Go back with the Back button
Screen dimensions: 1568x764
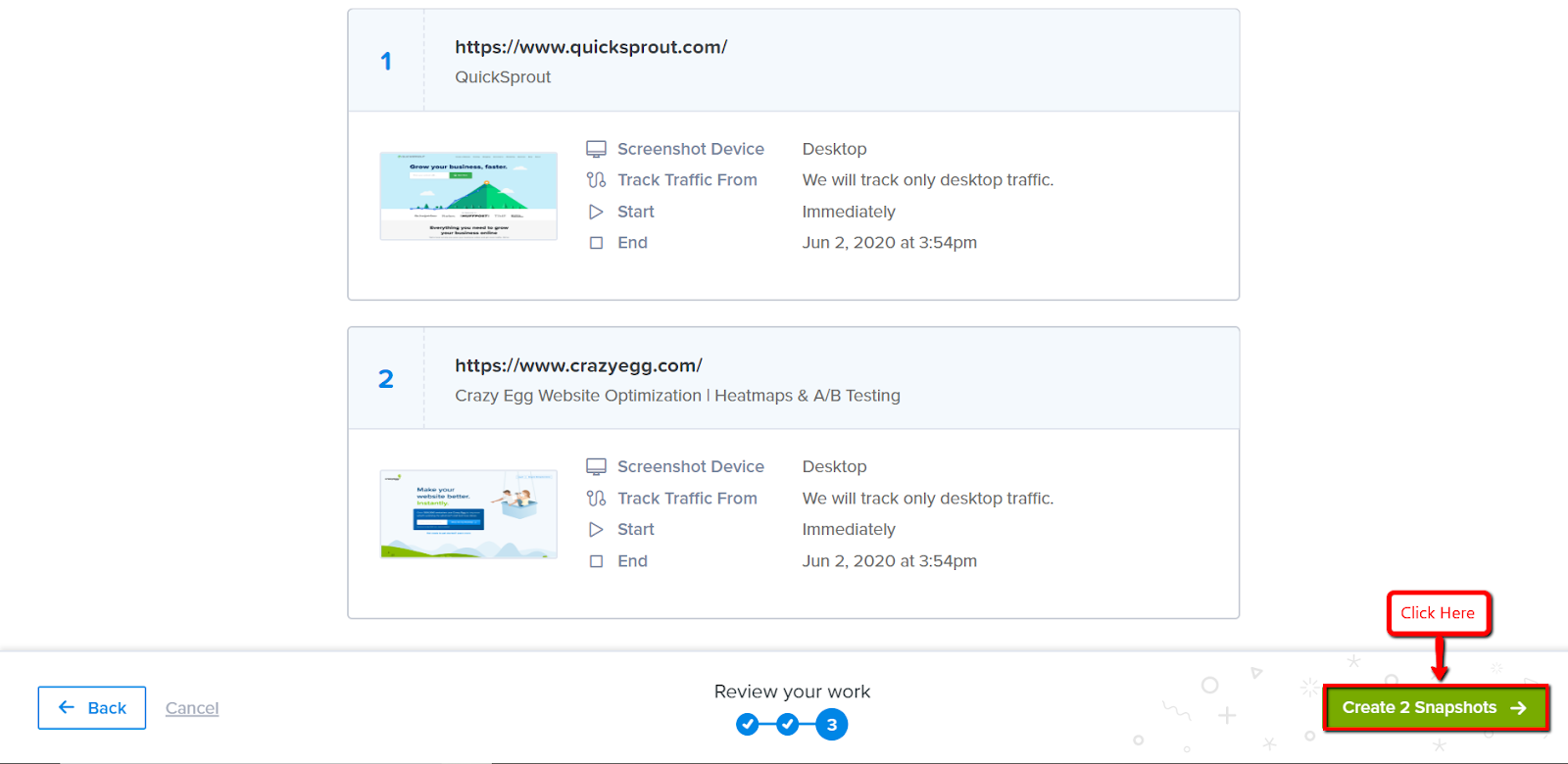coord(92,707)
